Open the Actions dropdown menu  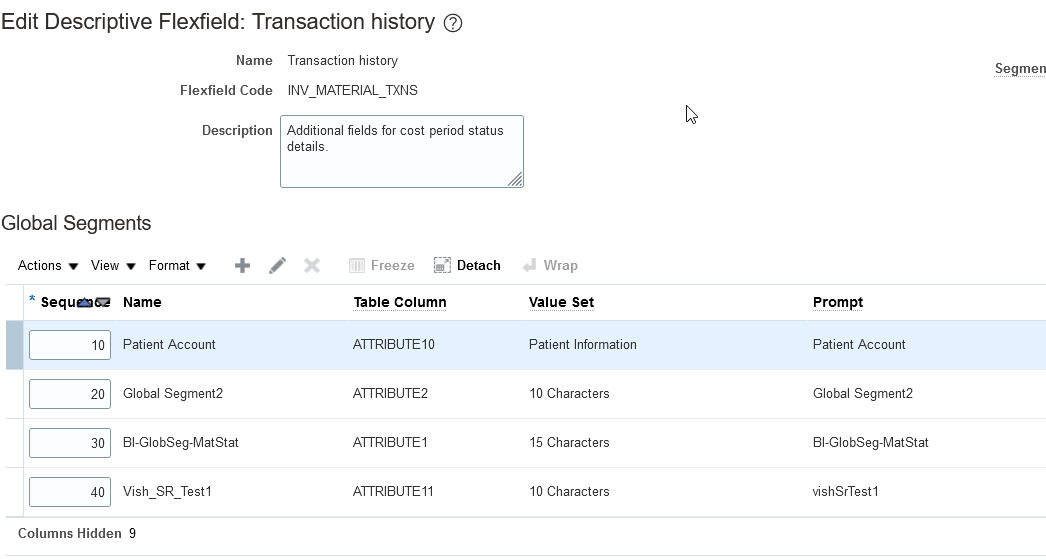[48, 265]
